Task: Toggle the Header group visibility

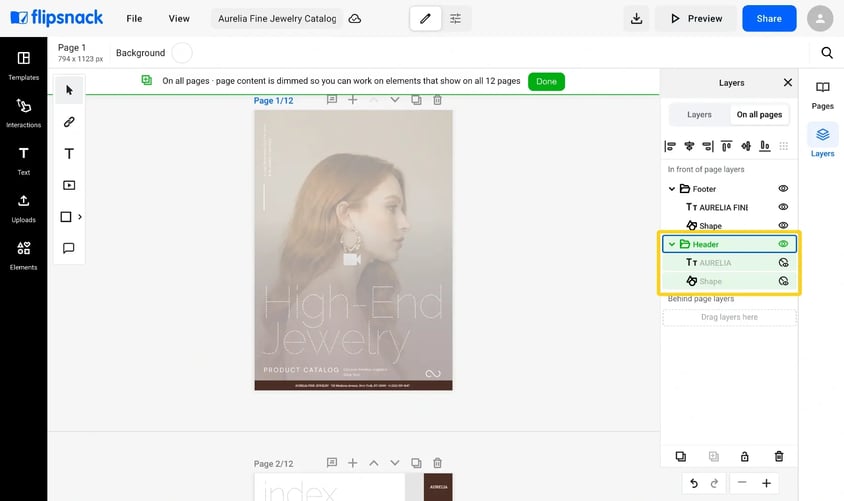Action: coord(783,244)
